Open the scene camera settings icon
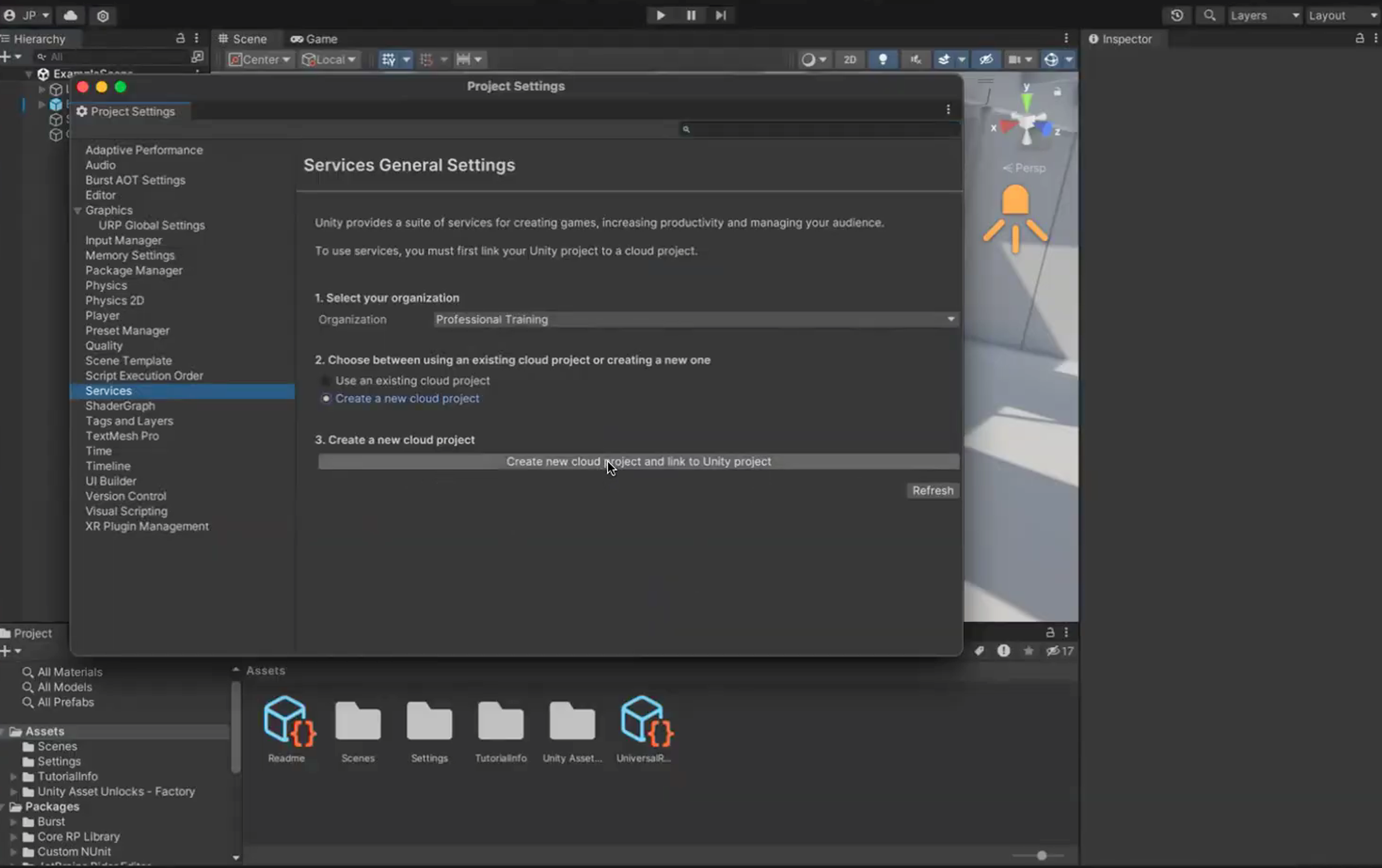This screenshot has height=868, width=1382. click(1014, 60)
